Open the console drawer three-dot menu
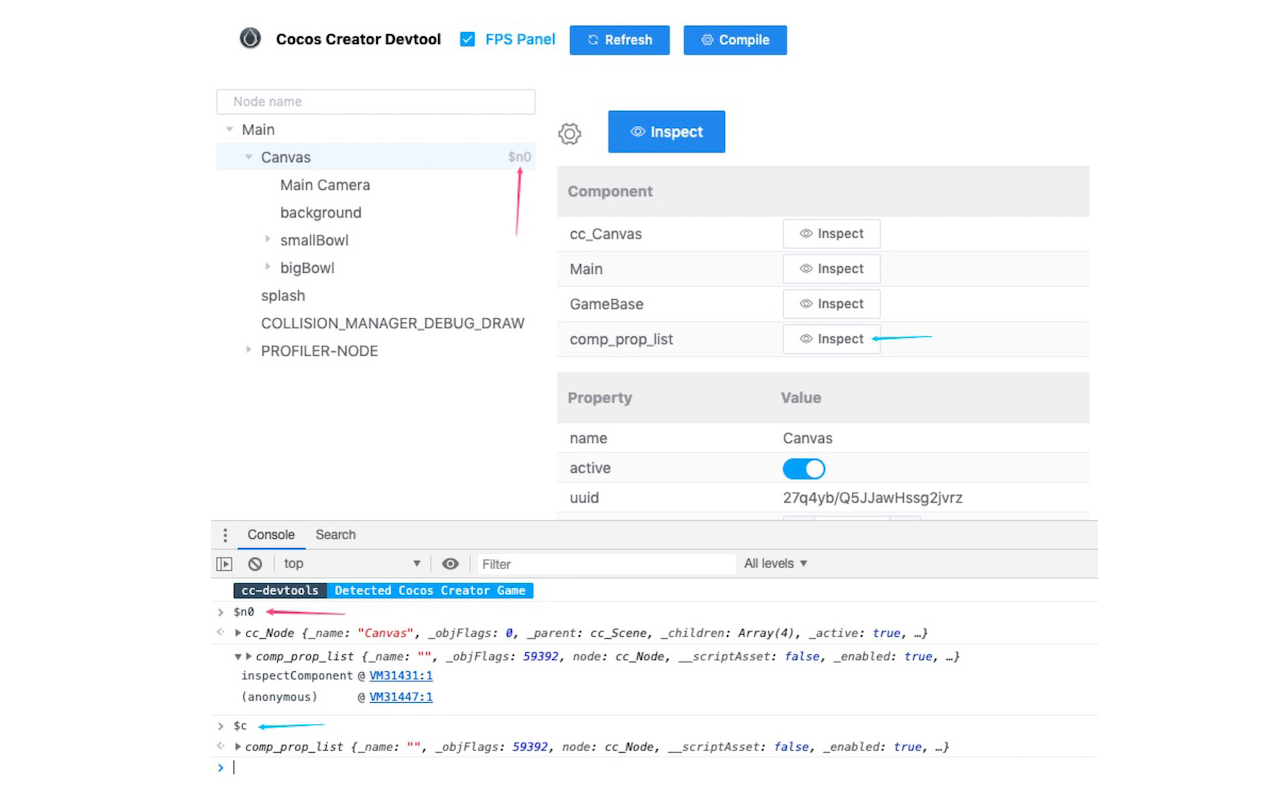 225,535
